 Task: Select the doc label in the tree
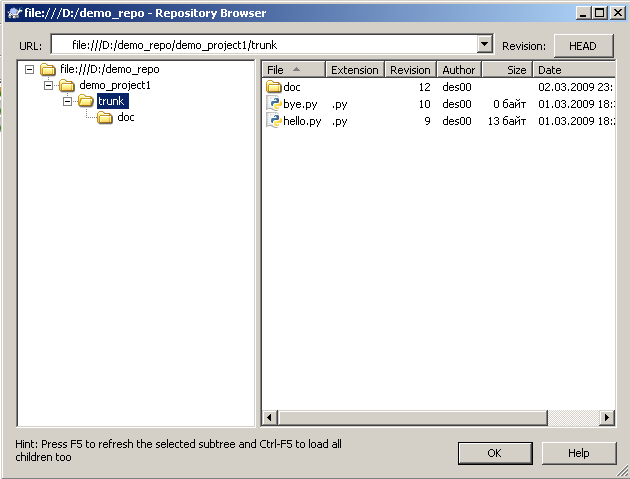pos(126,117)
